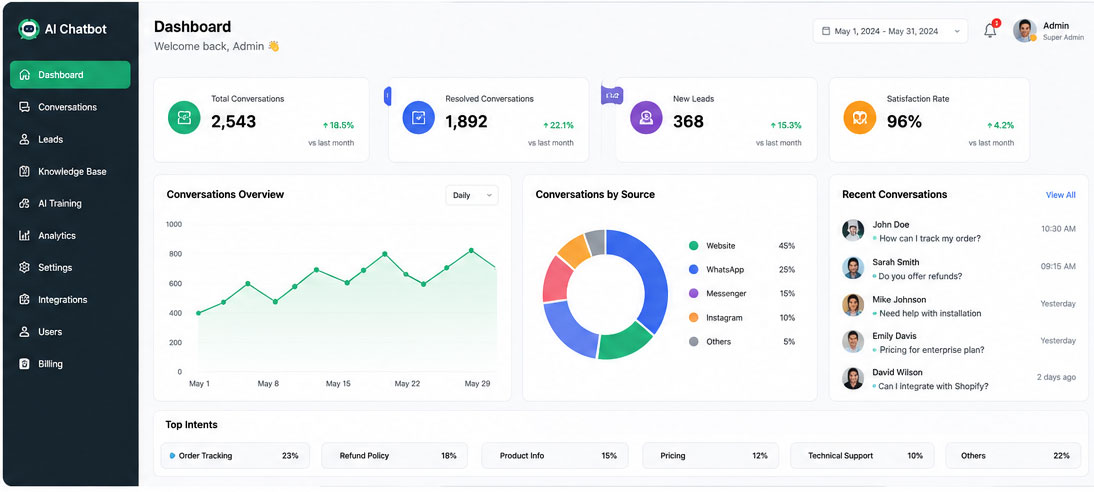Click Mike Johnson's avatar
The width and height of the screenshot is (1094, 492).
(853, 305)
